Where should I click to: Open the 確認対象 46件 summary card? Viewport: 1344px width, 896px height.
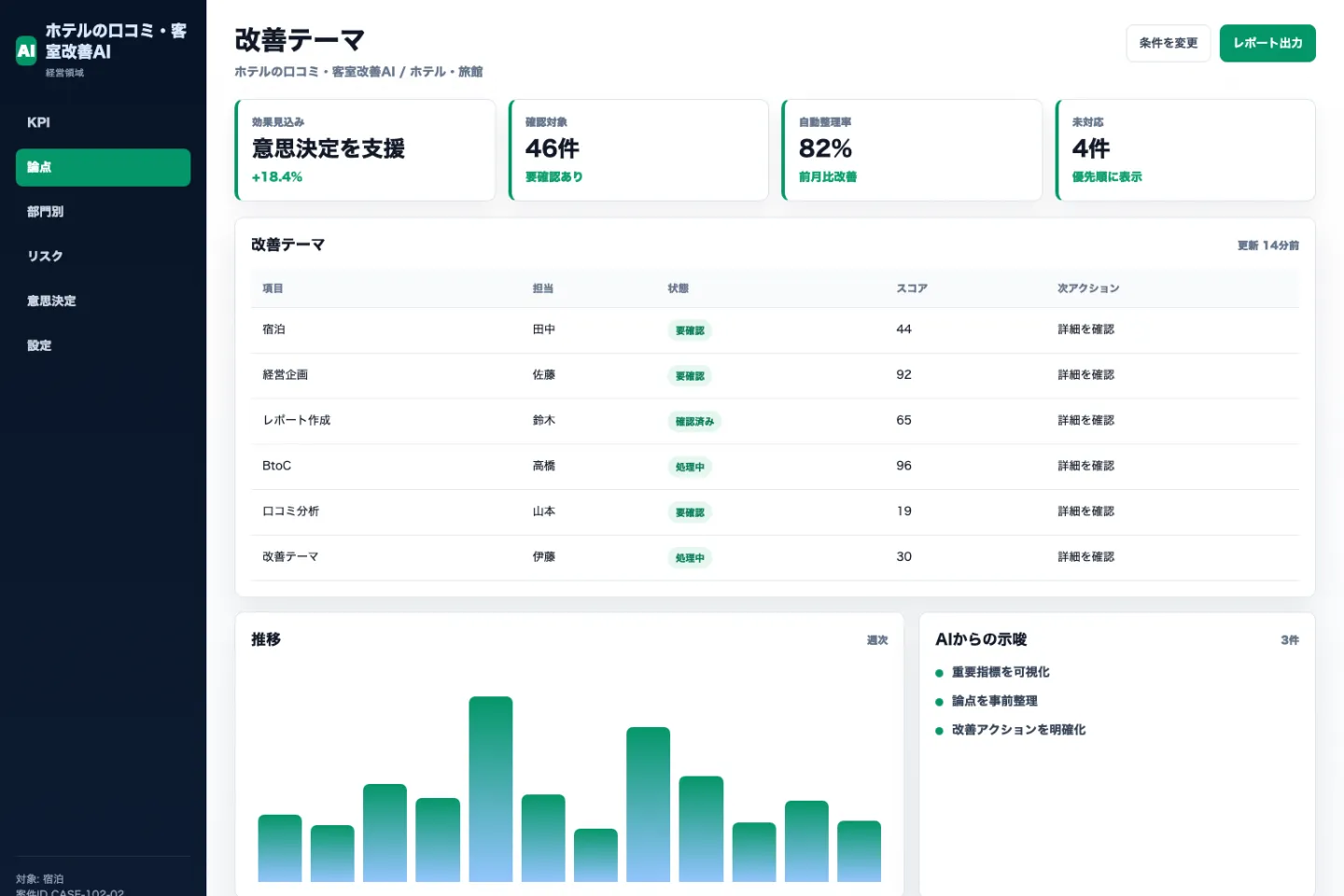pyautogui.click(x=638, y=150)
